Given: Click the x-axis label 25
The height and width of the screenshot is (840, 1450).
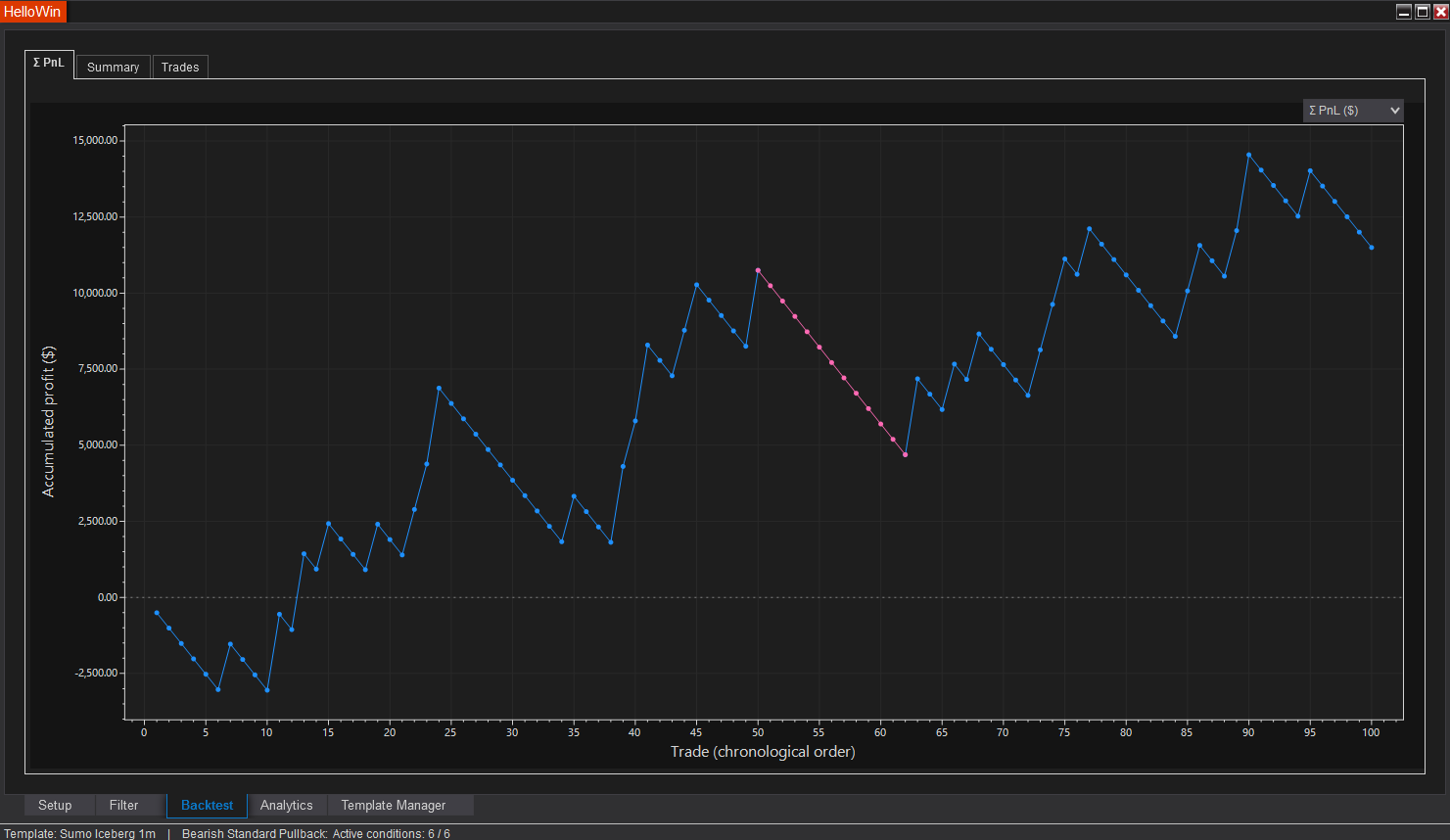Looking at the screenshot, I should (450, 732).
